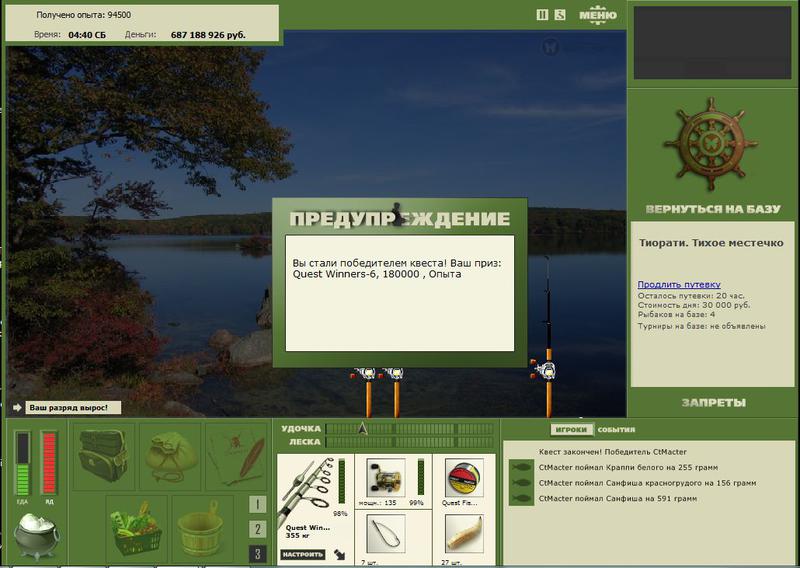Image resolution: width=800 pixels, height=568 pixels.
Task: Click the tall right rod's reel on shore
Action: (x=544, y=369)
